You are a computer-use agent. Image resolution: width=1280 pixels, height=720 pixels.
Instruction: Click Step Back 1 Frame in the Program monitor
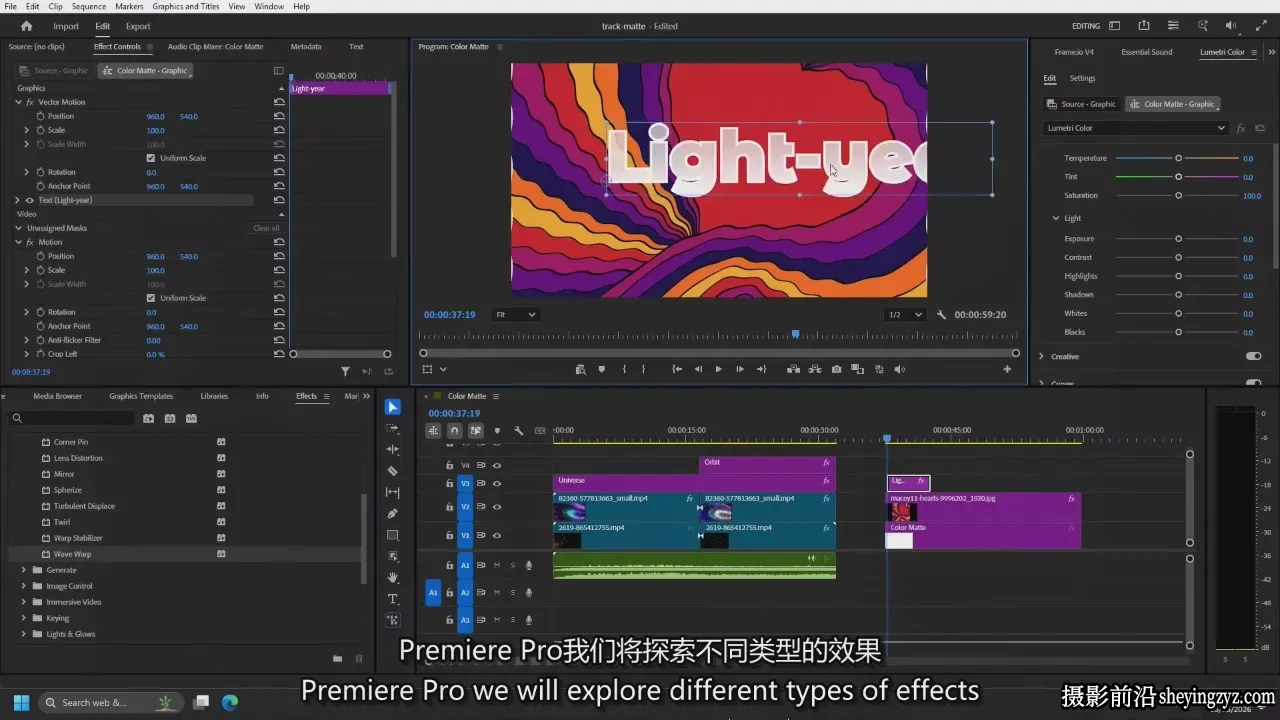698,369
